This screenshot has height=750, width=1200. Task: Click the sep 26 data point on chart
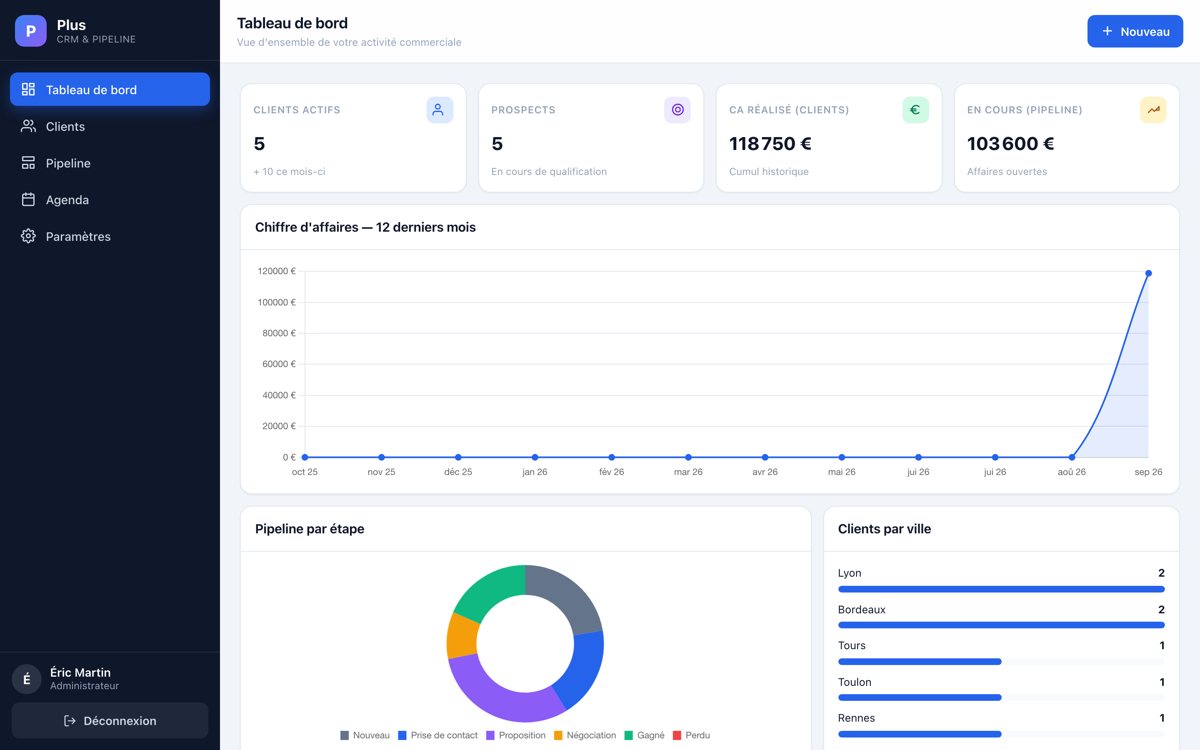pos(1148,273)
